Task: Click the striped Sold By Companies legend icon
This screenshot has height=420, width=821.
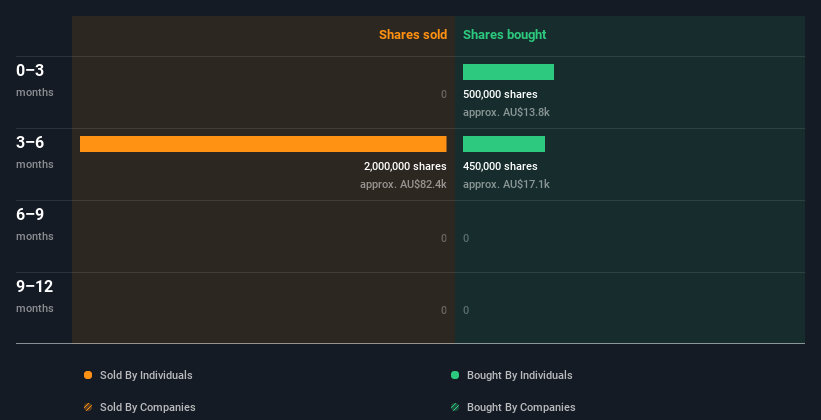Action: tap(88, 407)
